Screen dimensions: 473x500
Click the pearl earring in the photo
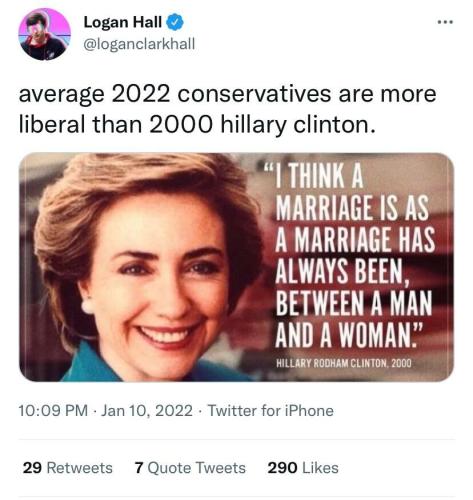[x=88, y=306]
